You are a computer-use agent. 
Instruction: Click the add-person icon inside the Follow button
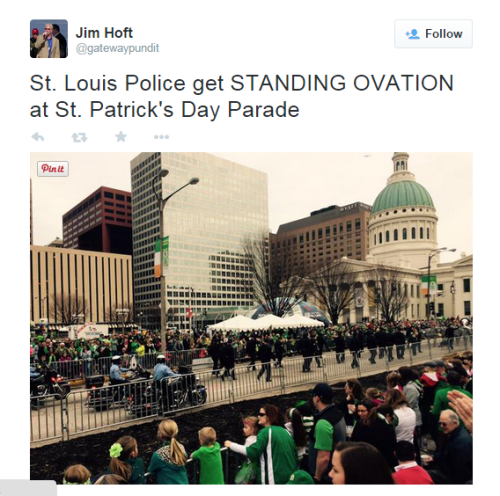(413, 34)
